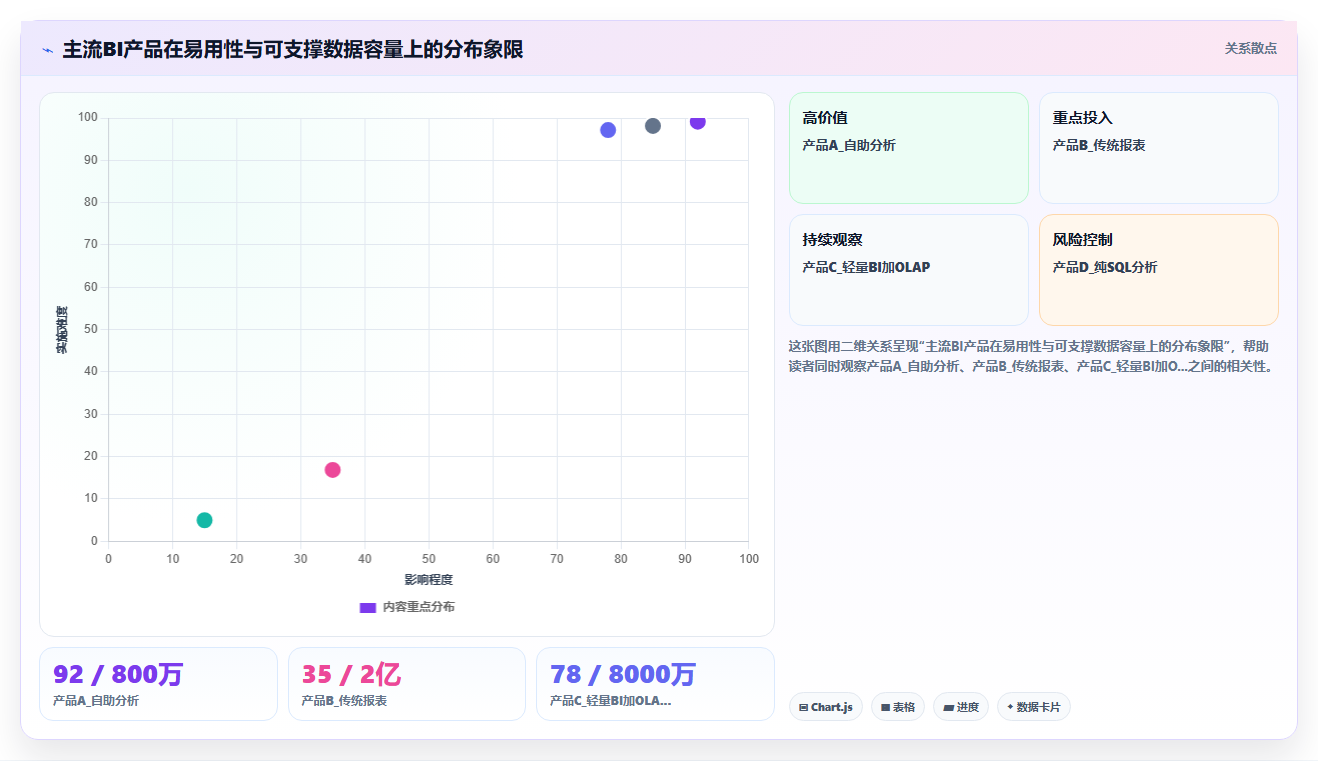This screenshot has height=761, width=1318.
Task: Open the 重点投入 quadrant card
Action: (1159, 148)
